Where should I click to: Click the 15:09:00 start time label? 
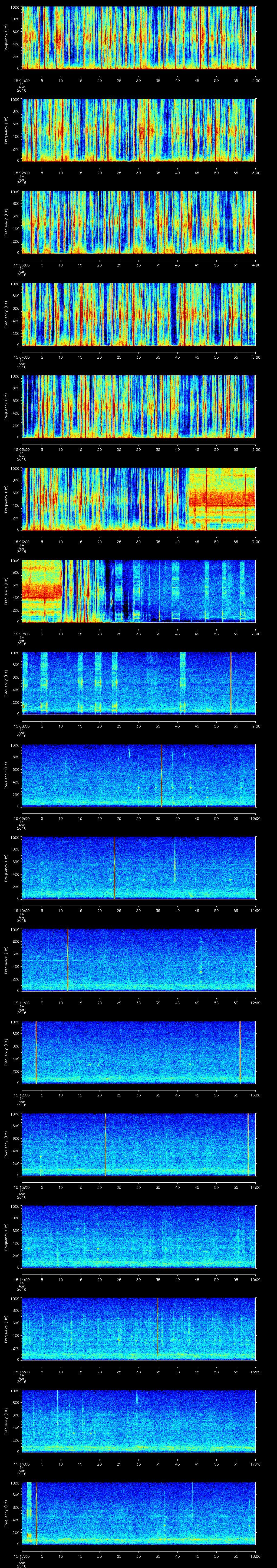(22, 818)
